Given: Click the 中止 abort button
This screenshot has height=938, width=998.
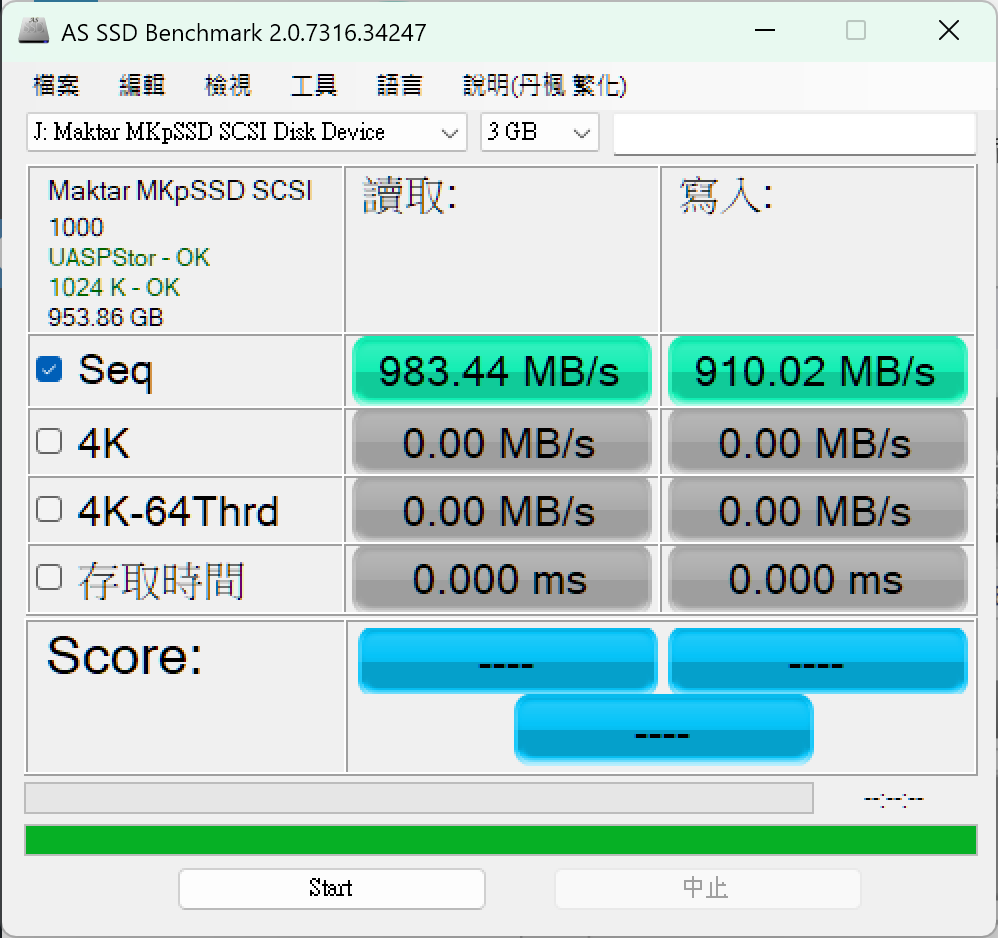Looking at the screenshot, I should point(707,888).
